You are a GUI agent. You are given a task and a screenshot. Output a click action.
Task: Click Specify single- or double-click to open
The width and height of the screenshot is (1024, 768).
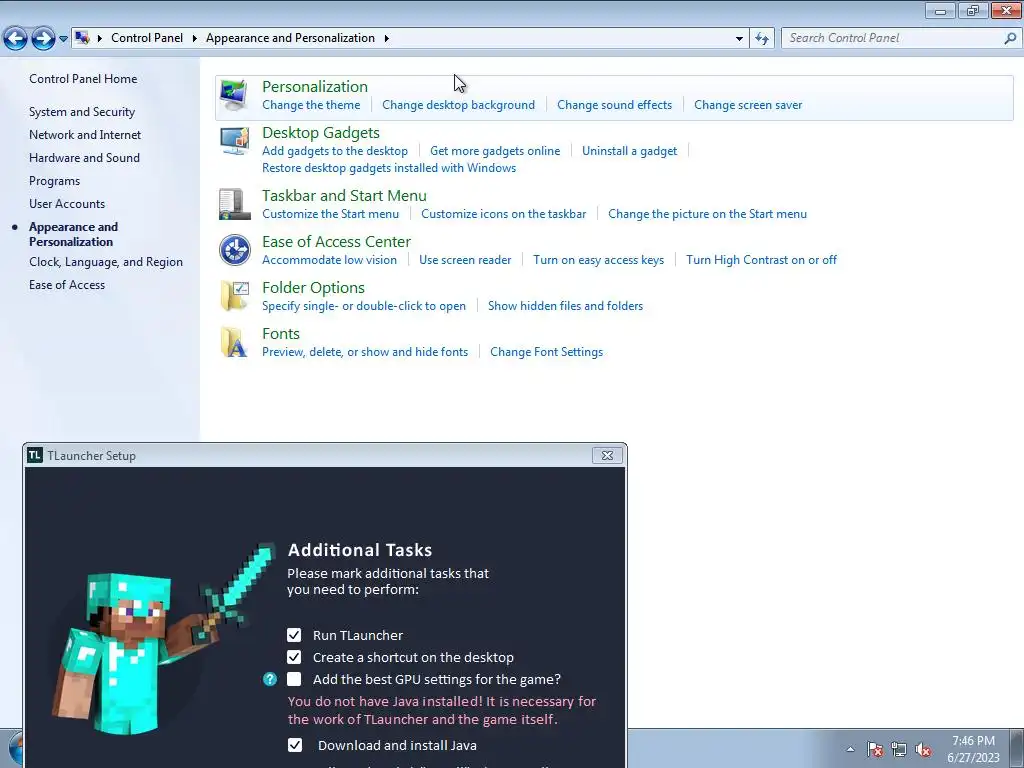click(x=364, y=306)
